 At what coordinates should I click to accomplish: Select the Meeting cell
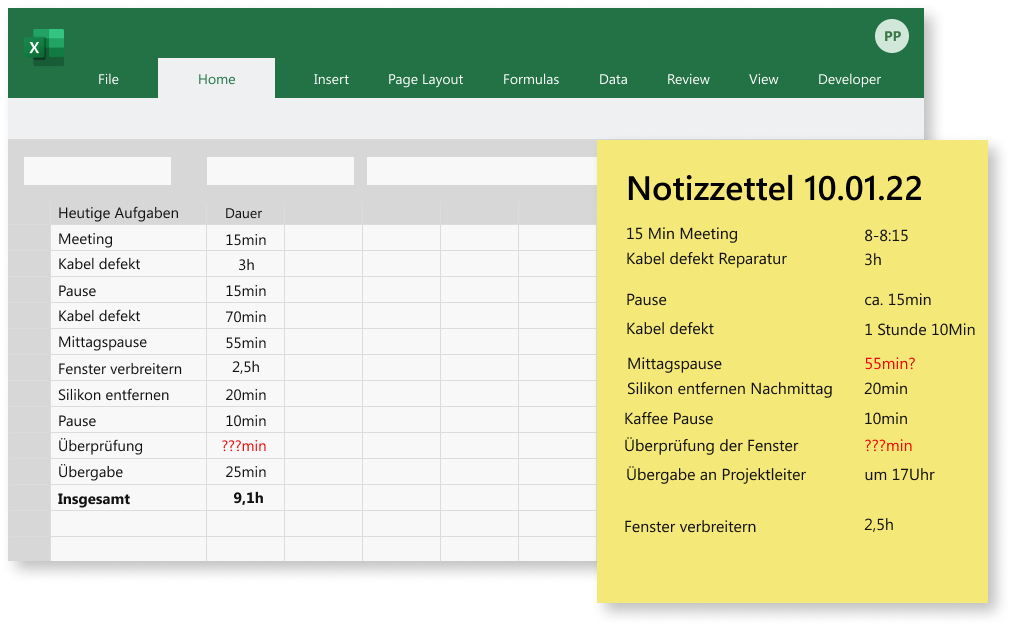(128, 238)
